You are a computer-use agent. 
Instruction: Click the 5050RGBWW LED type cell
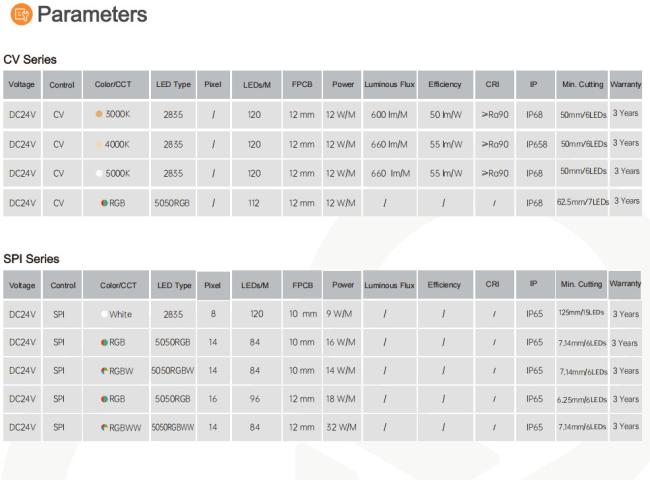point(173,427)
